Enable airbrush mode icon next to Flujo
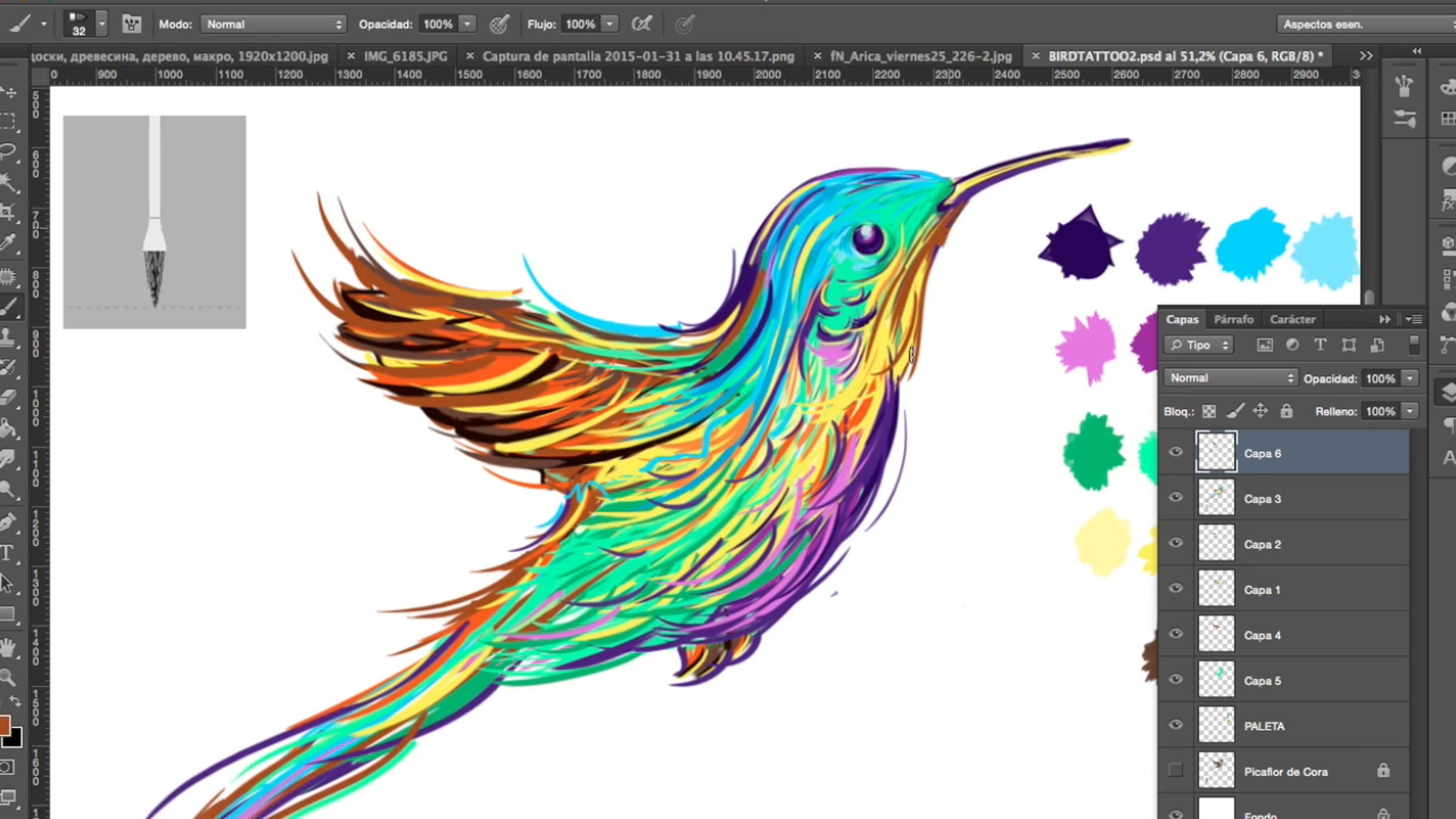1456x819 pixels. click(x=641, y=24)
